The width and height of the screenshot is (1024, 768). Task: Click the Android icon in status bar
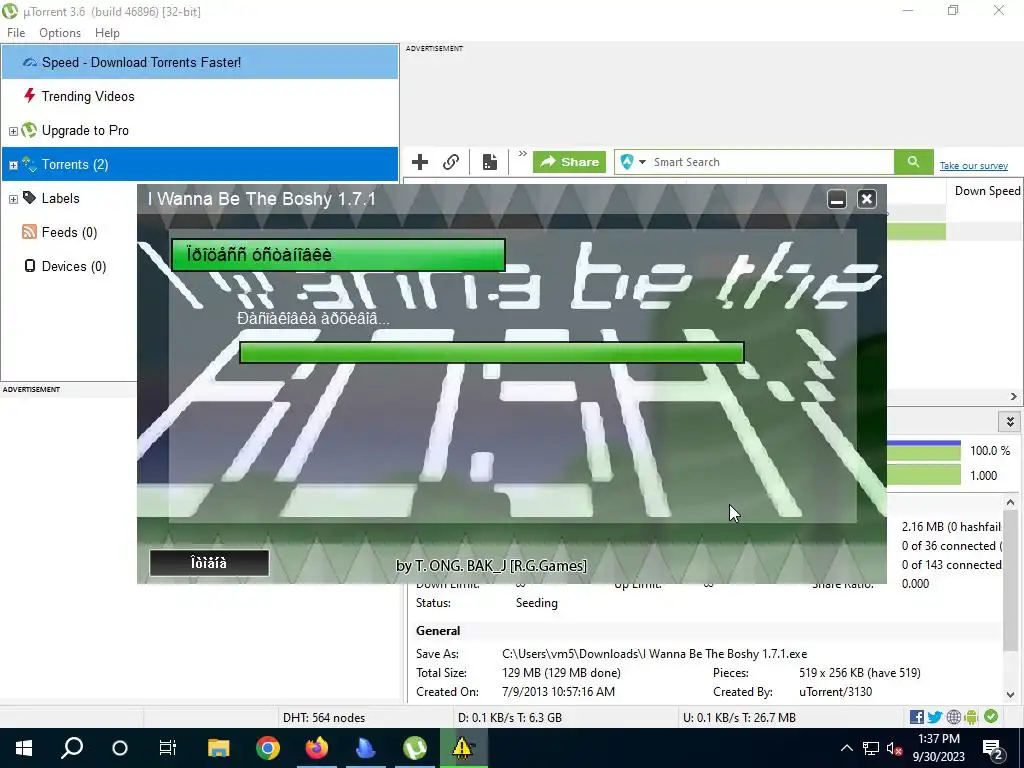971,717
